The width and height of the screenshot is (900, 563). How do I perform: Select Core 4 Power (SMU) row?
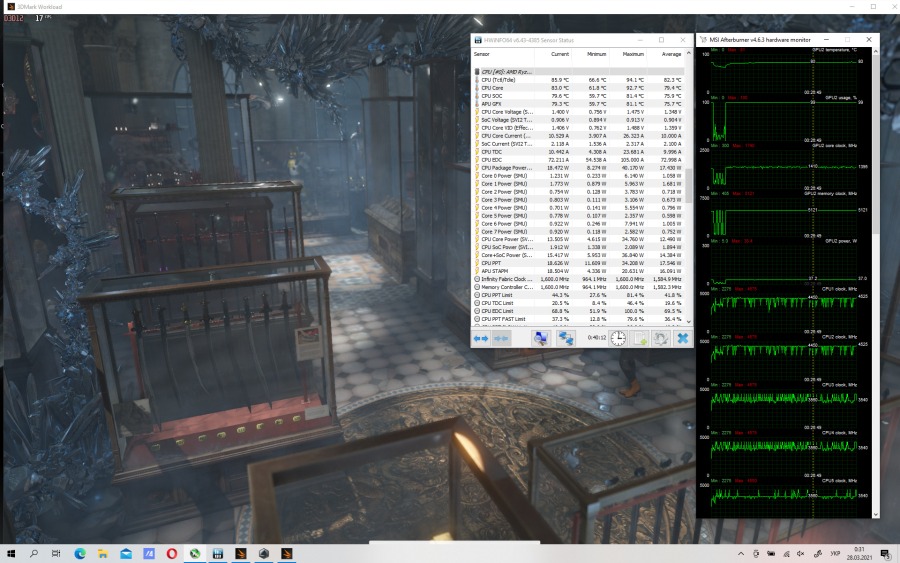578,208
